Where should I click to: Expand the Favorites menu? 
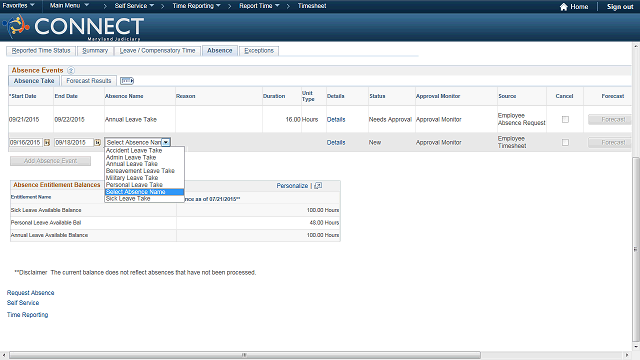(x=18, y=6)
